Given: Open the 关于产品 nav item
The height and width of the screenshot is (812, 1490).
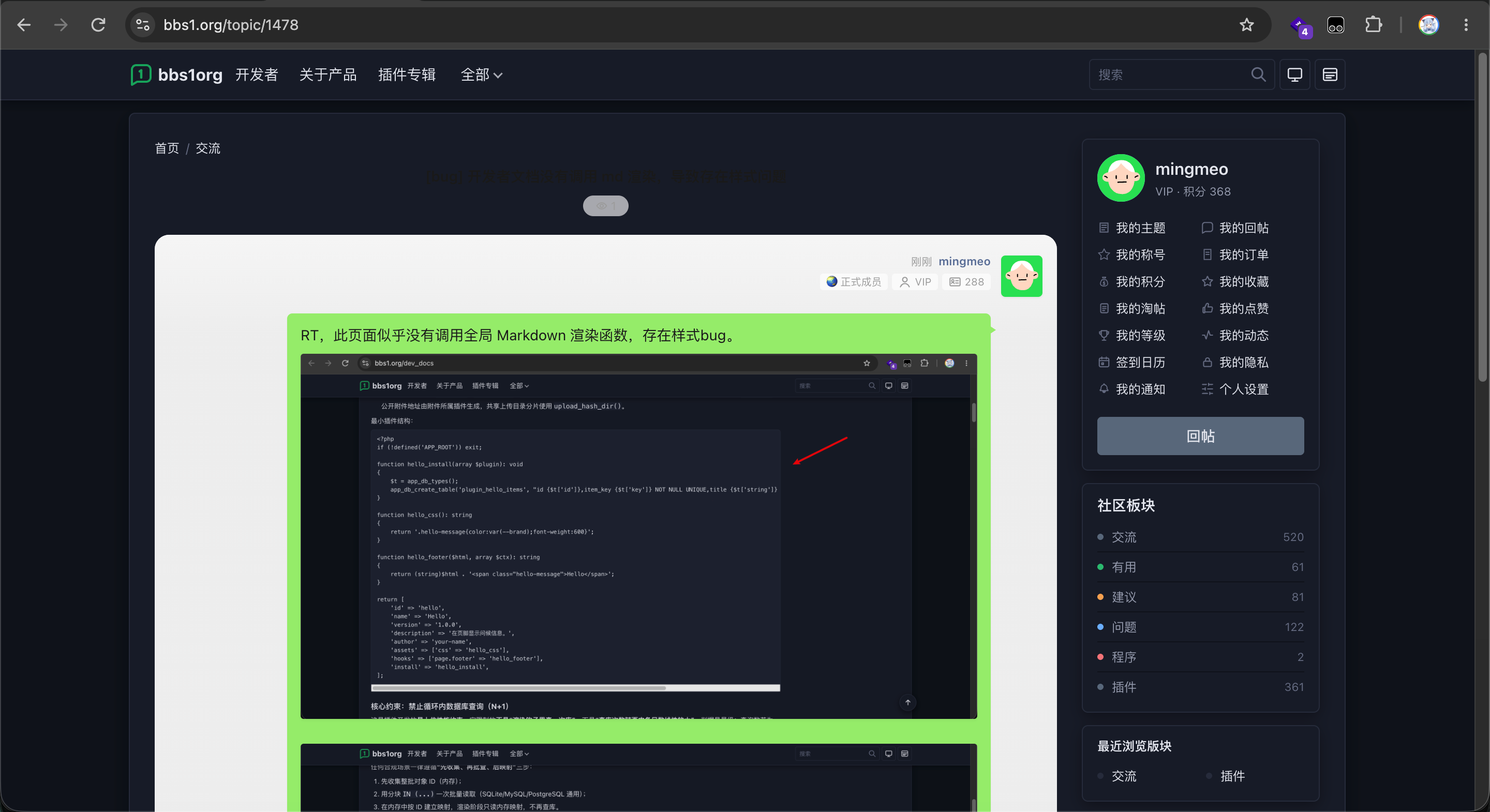Looking at the screenshot, I should click(x=328, y=74).
